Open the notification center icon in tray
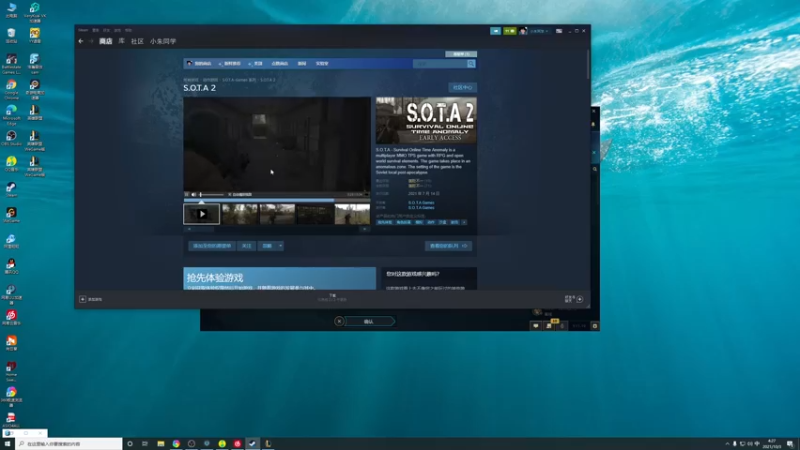The width and height of the screenshot is (800, 450). (790, 444)
